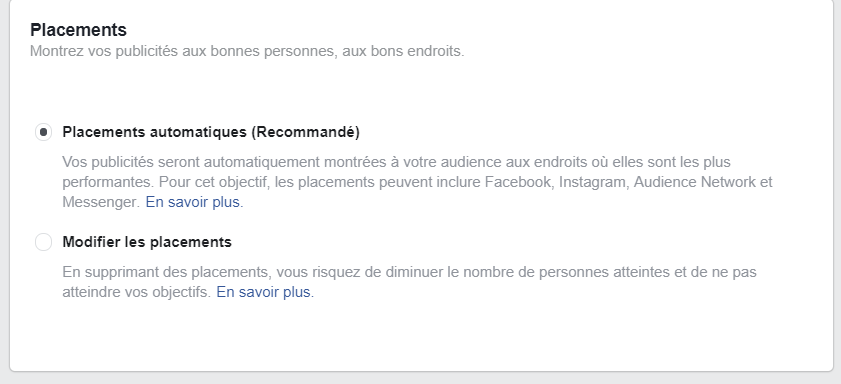Click the Placements section heading
Viewport: 841px width, 384px height.
[78, 29]
